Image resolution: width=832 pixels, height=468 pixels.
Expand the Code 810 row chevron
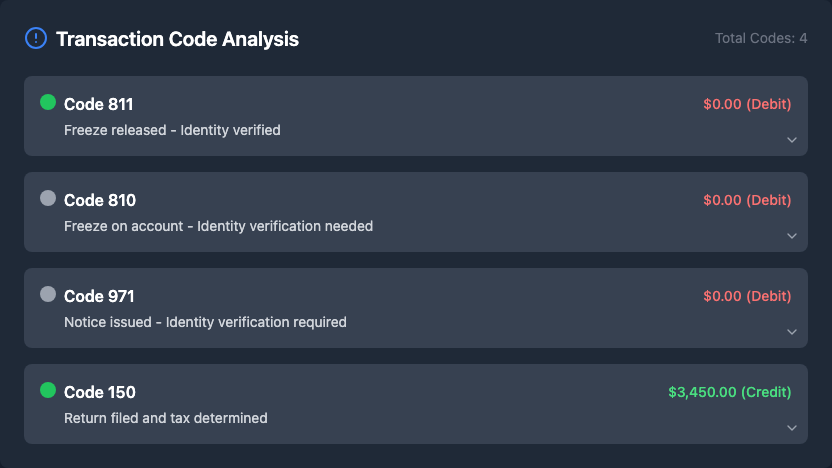792,236
